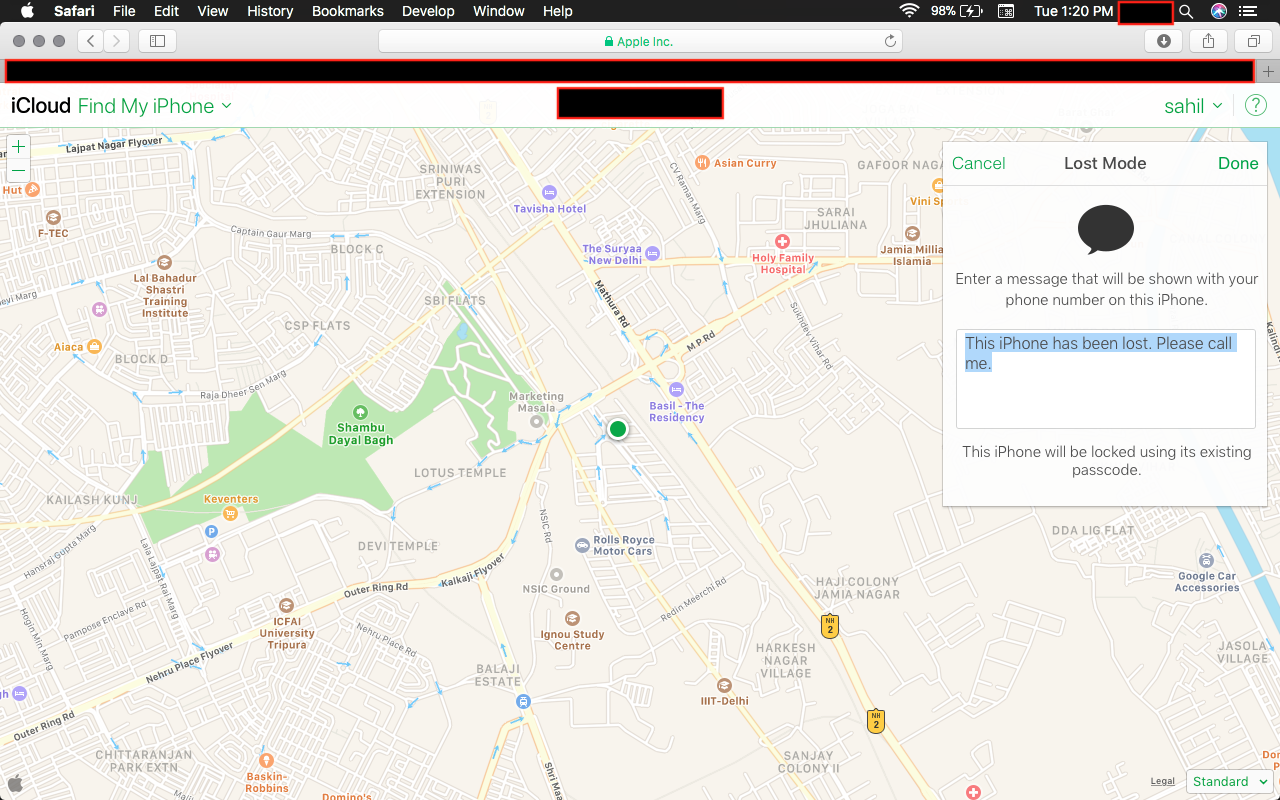Click the Google Car Accessories marker
The width and height of the screenshot is (1280, 800).
point(1207,561)
